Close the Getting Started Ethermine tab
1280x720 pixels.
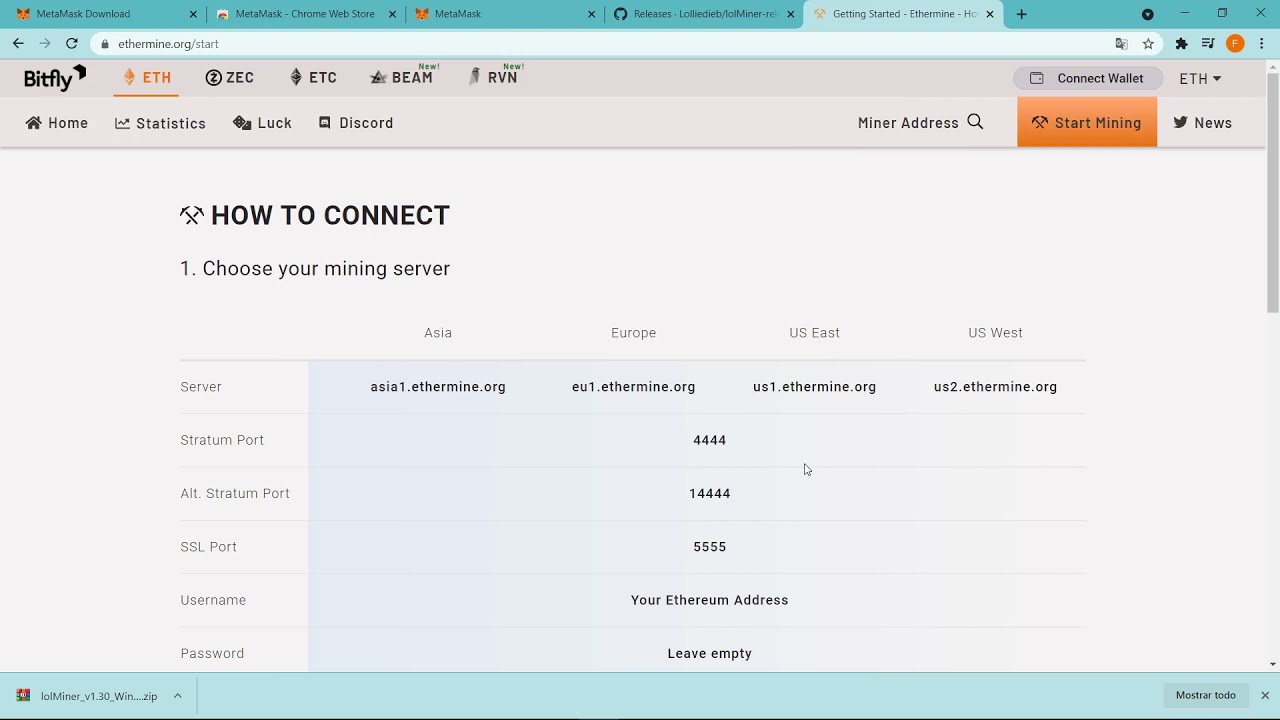coord(990,14)
